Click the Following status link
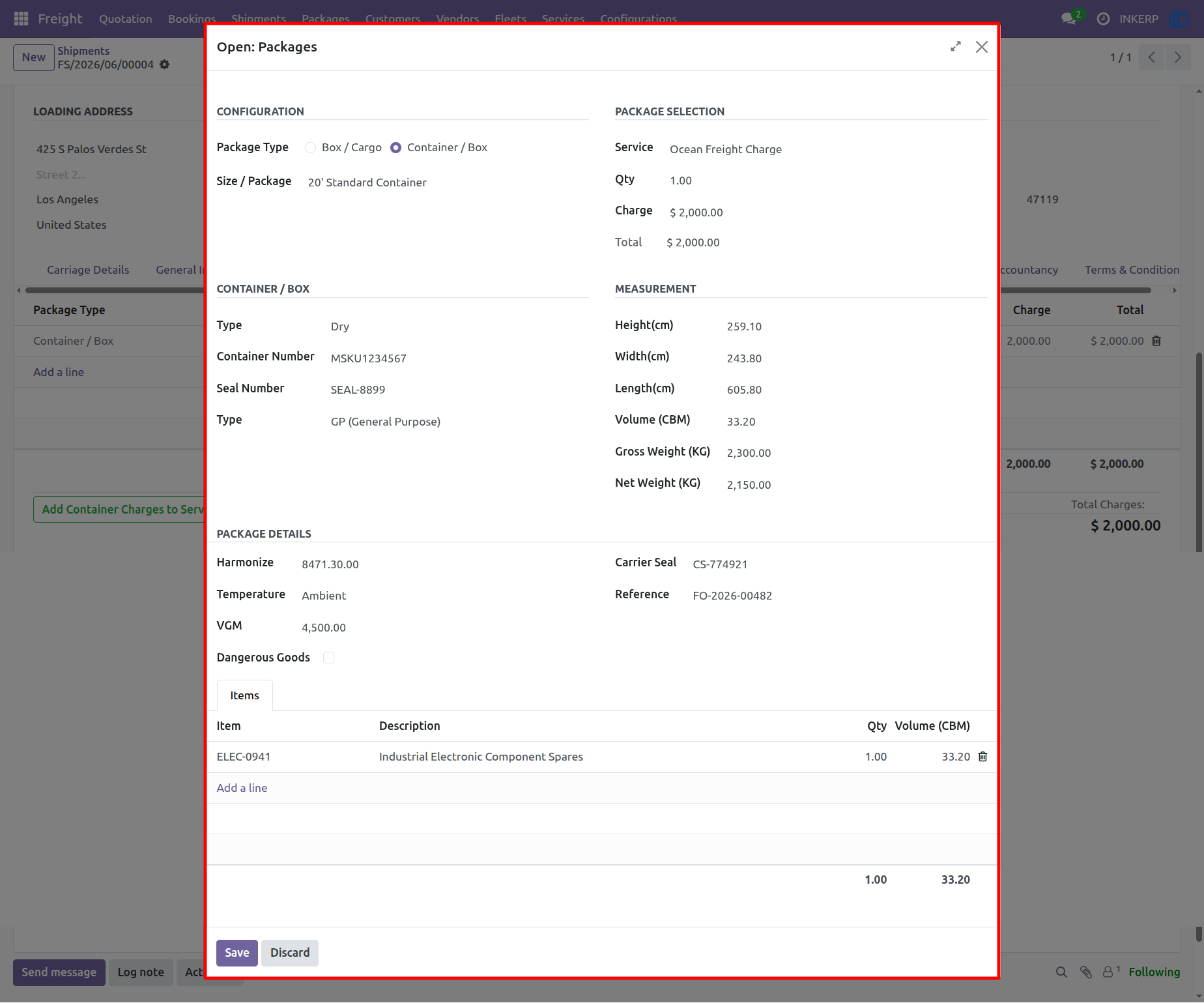1204x1003 pixels. point(1154,972)
